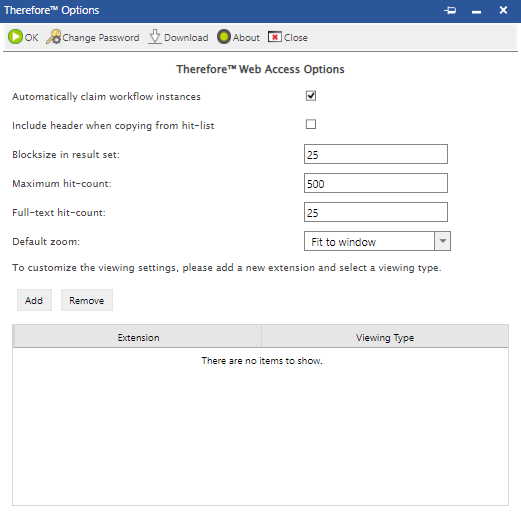Click the green About circle icon
Screen dimensions: 521x518
[x=224, y=37]
